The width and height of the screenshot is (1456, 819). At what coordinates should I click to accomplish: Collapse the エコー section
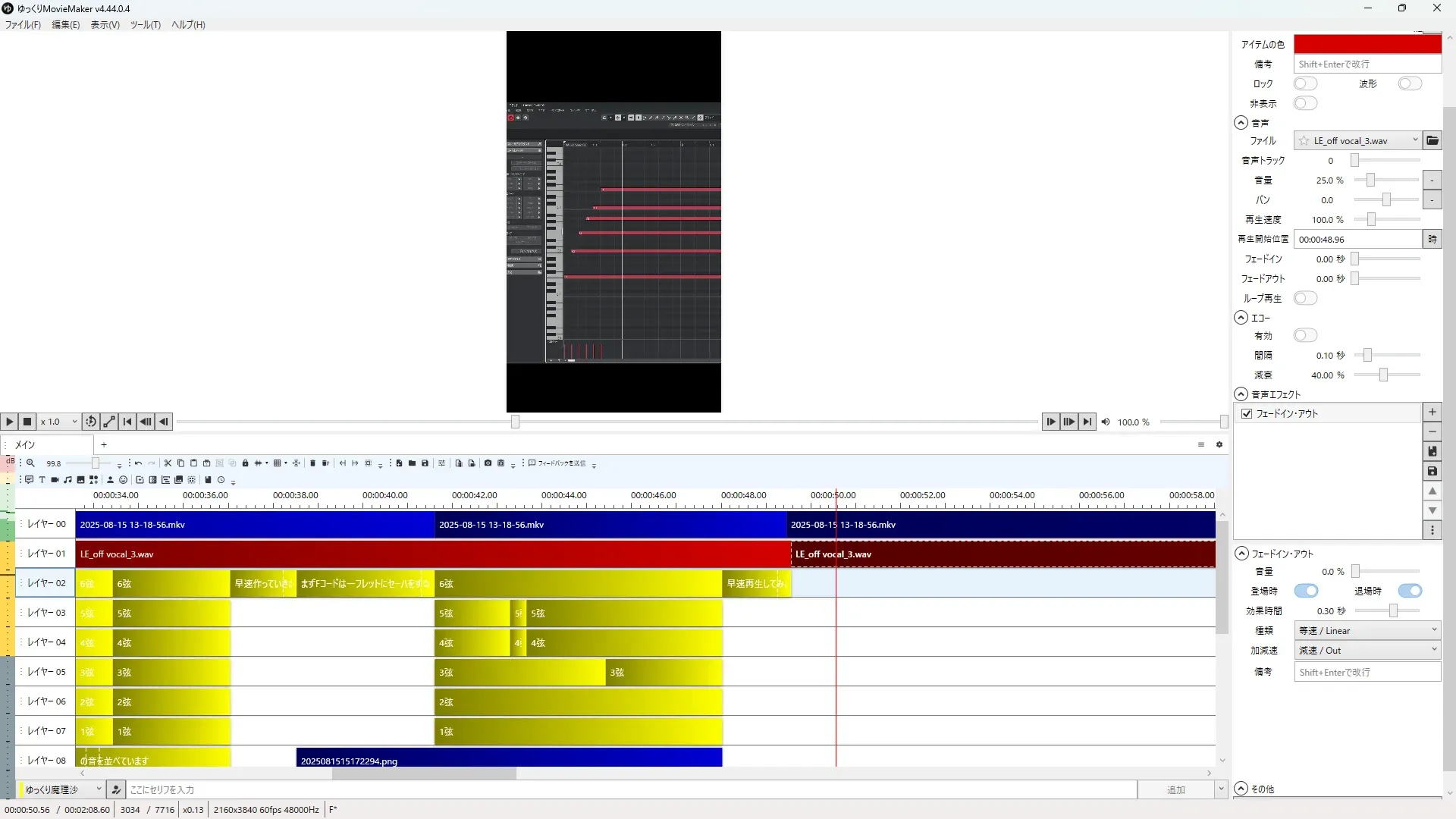(x=1241, y=318)
